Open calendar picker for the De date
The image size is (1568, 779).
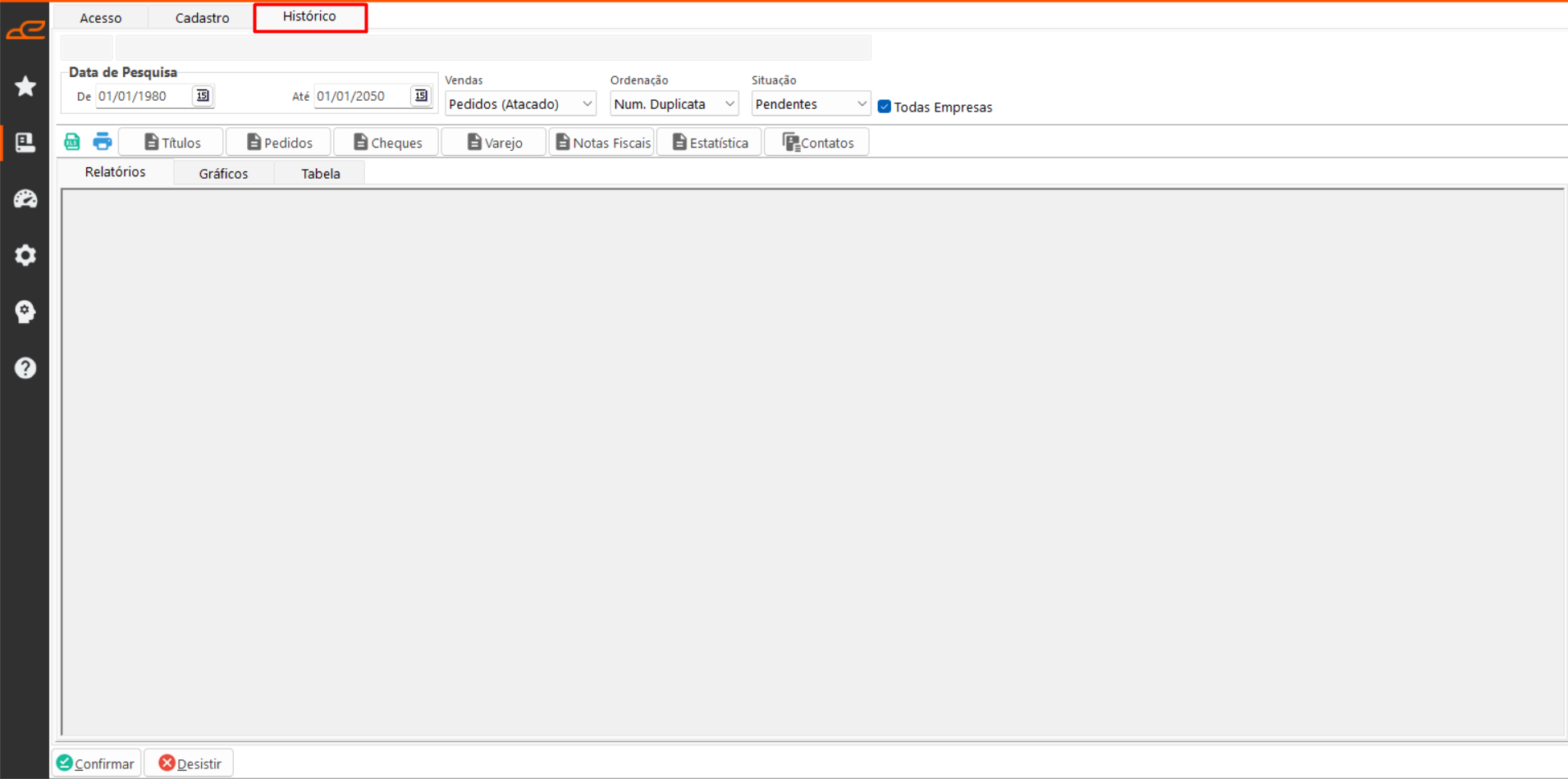click(x=202, y=96)
